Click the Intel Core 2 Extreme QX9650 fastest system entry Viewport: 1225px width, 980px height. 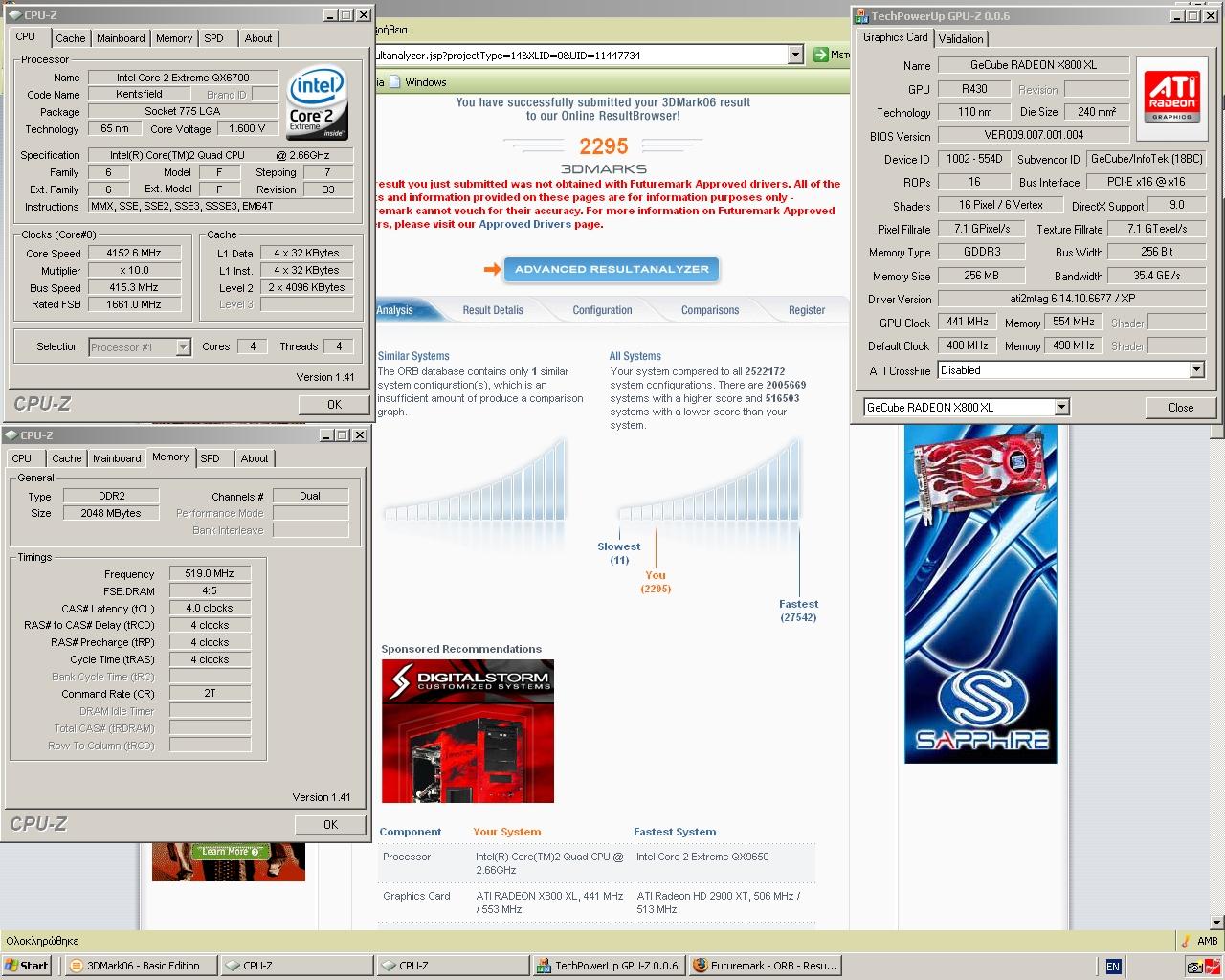point(702,857)
